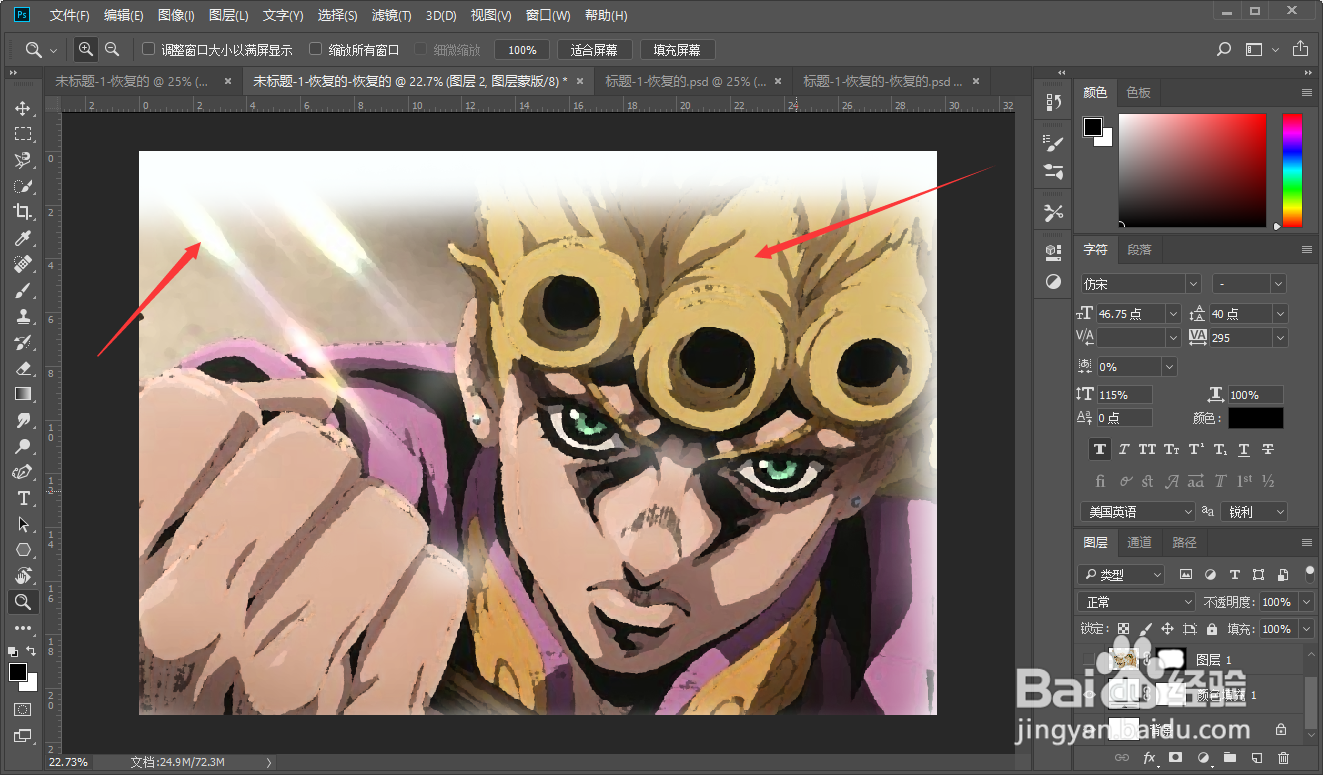
Task: Create a new group folder icon
Action: [1230, 758]
